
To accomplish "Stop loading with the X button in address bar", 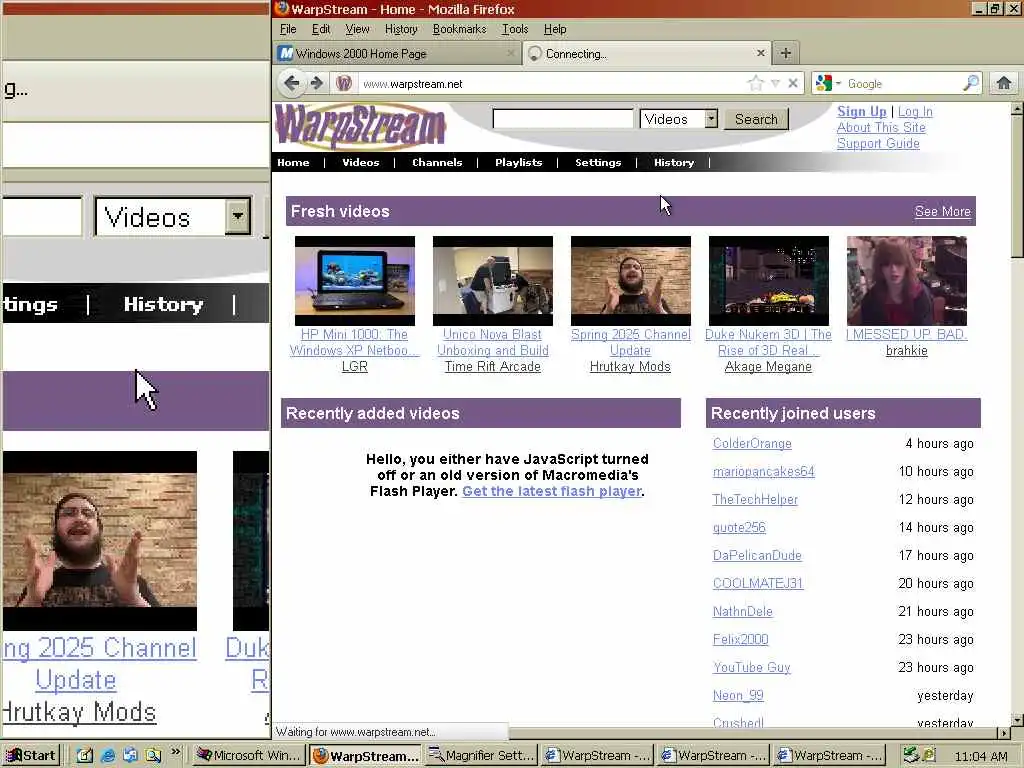I will pos(792,84).
